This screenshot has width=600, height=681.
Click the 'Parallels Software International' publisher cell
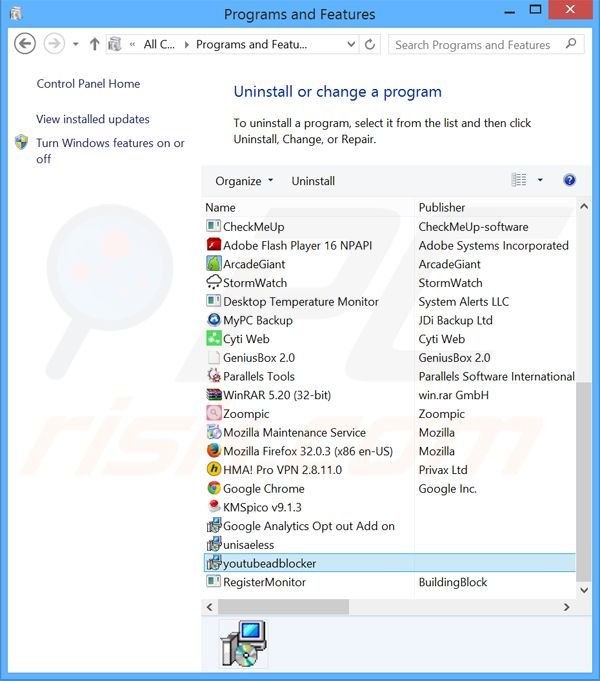click(x=497, y=376)
